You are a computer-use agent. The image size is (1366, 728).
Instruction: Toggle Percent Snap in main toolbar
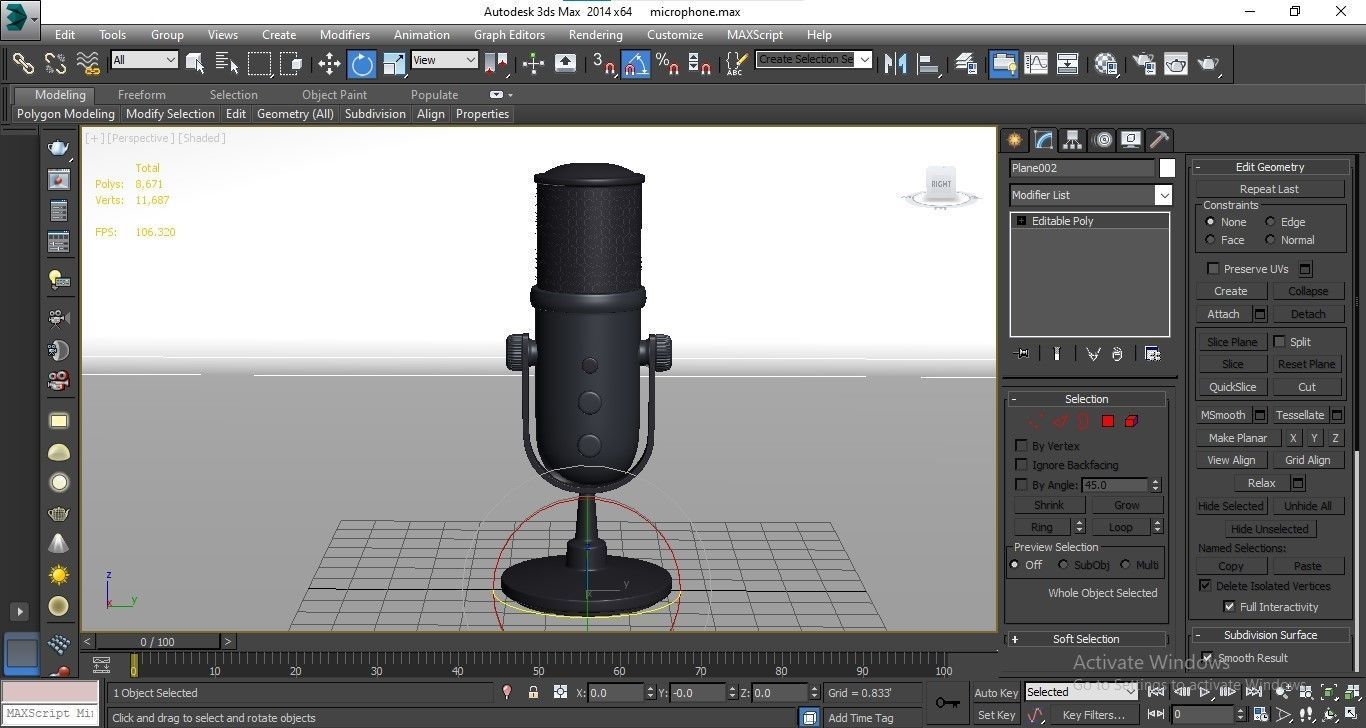pyautogui.click(x=667, y=64)
